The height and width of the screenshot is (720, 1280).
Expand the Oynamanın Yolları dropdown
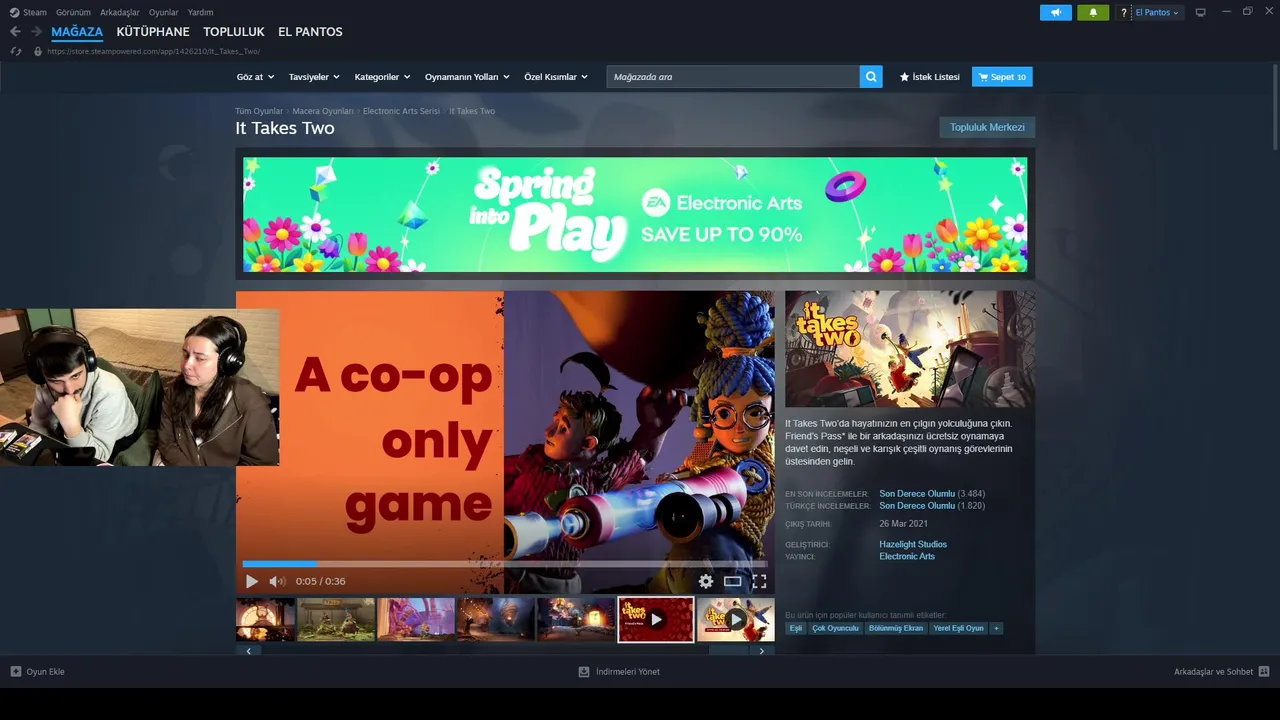(467, 77)
